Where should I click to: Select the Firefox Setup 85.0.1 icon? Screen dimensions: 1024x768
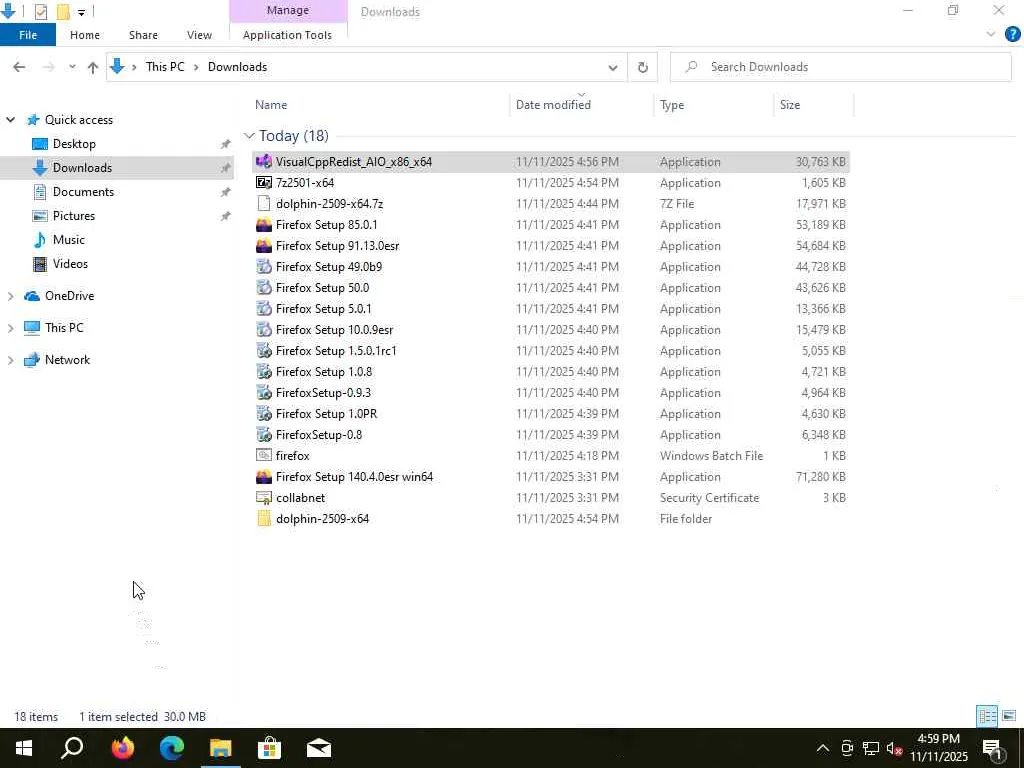pos(264,225)
